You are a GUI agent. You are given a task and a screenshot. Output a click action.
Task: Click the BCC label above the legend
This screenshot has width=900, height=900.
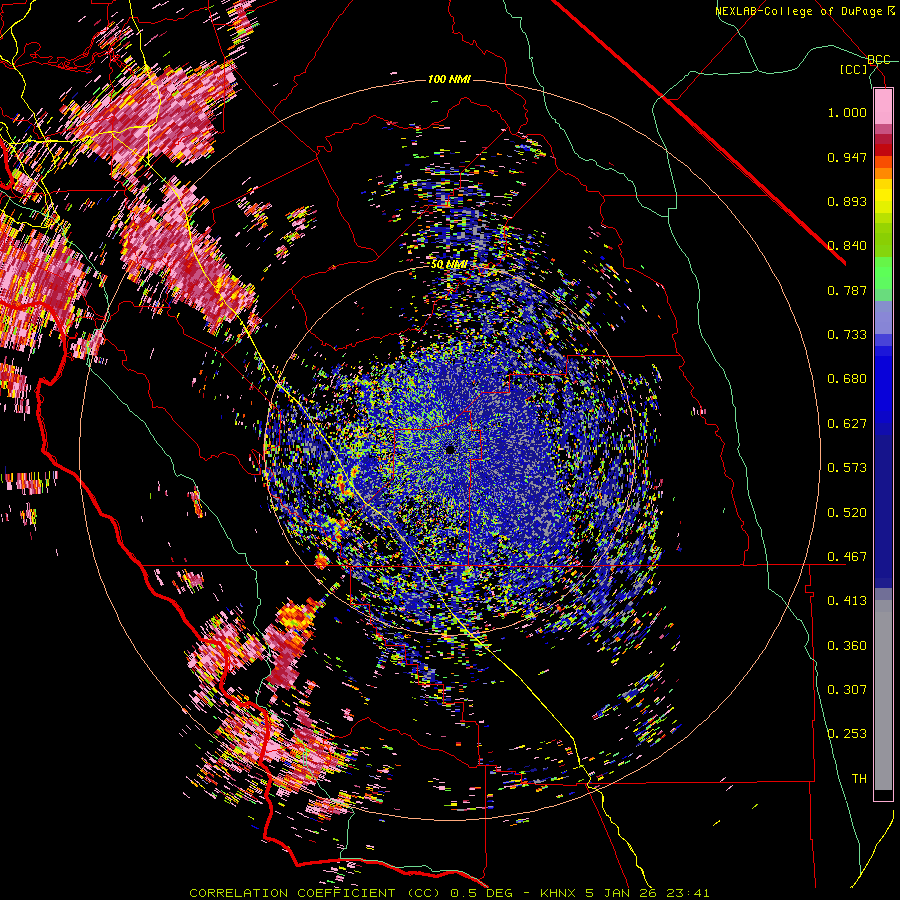878,60
